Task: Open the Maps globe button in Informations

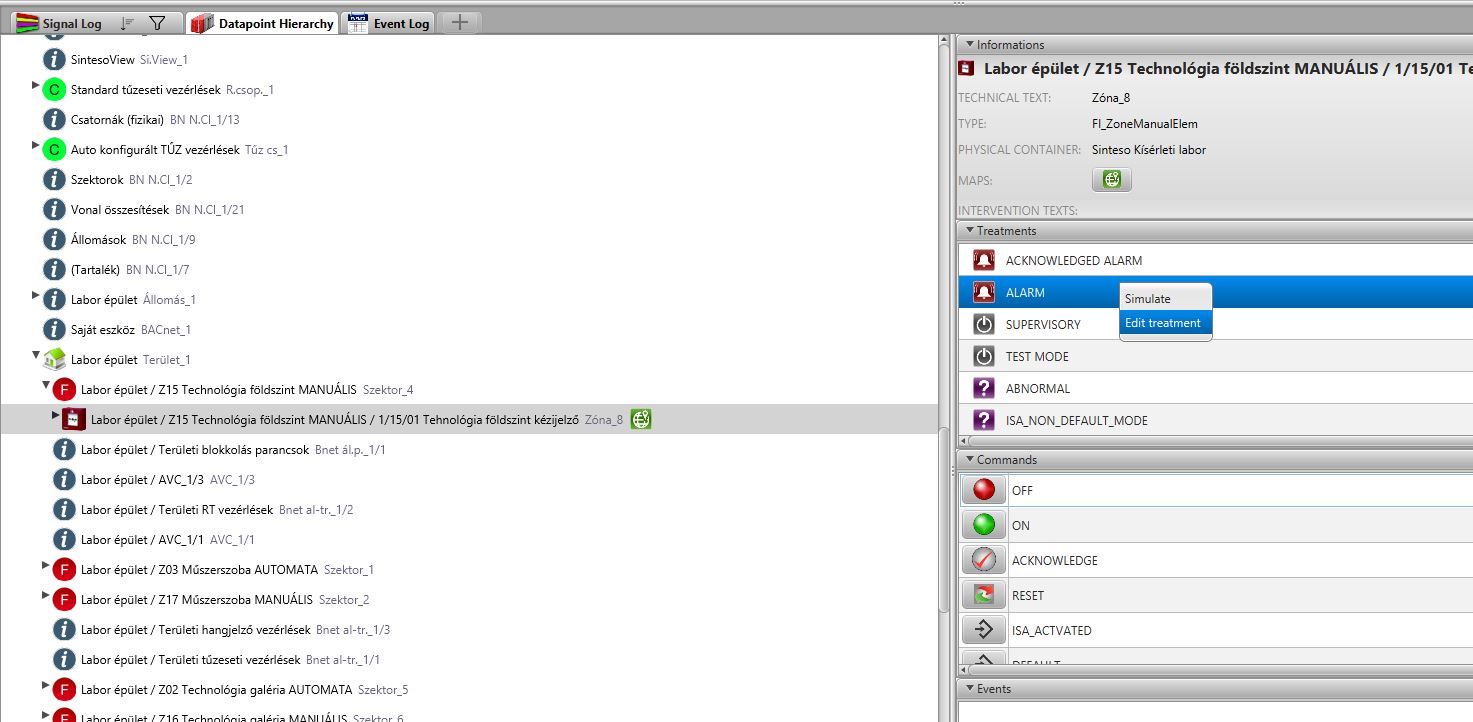Action: pyautogui.click(x=1111, y=180)
